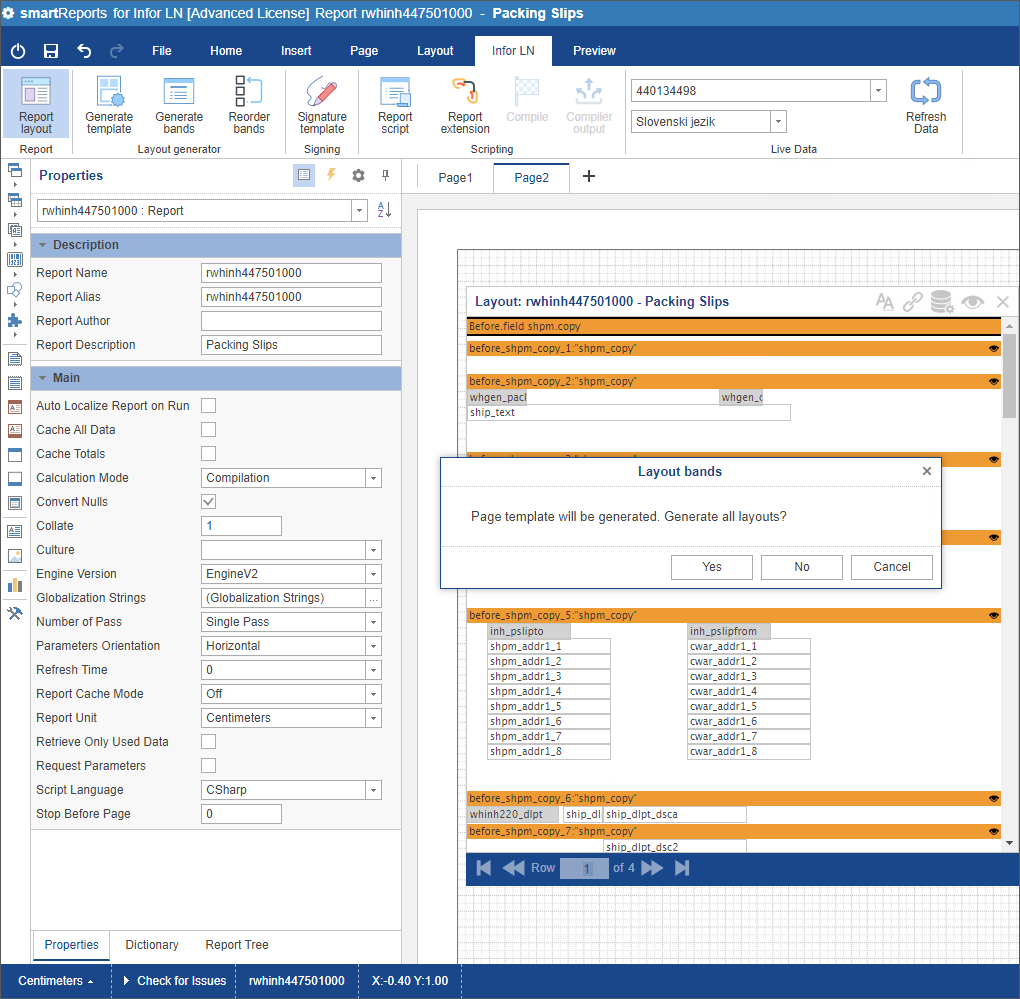Select the image component in the sidebar
Image resolution: width=1020 pixels, height=999 pixels.
14,556
